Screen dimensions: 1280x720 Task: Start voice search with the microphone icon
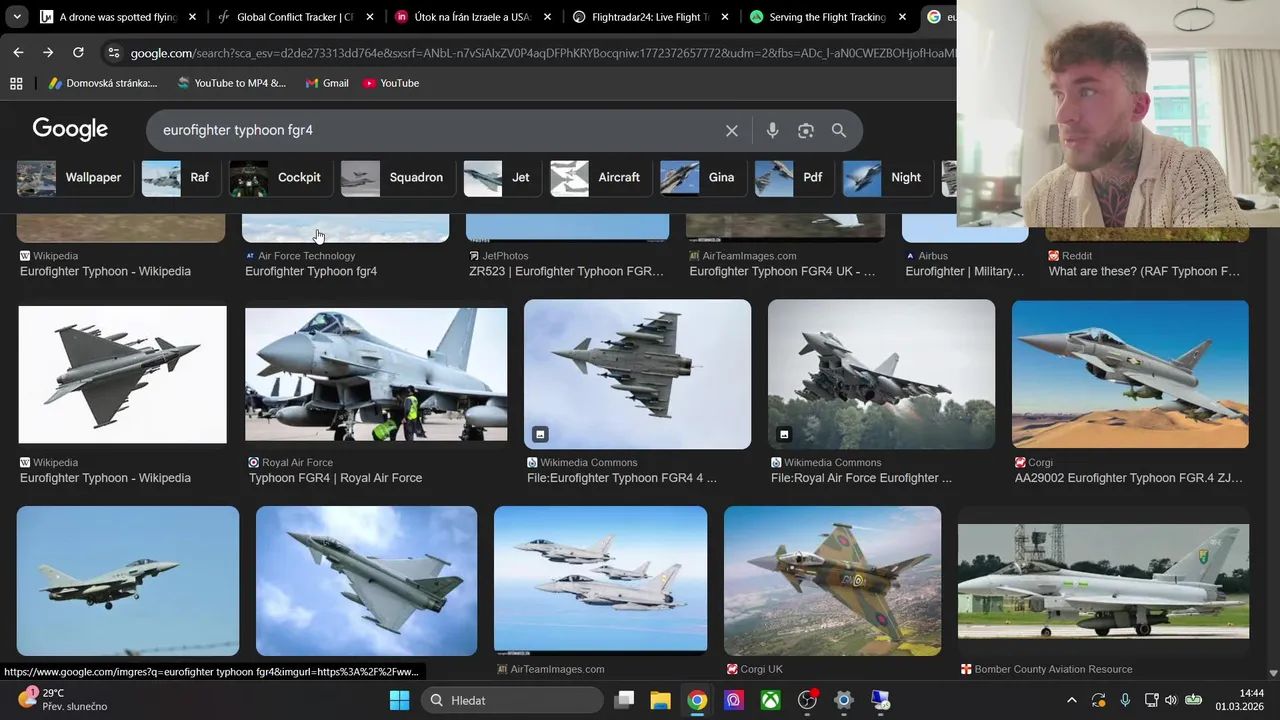772,131
